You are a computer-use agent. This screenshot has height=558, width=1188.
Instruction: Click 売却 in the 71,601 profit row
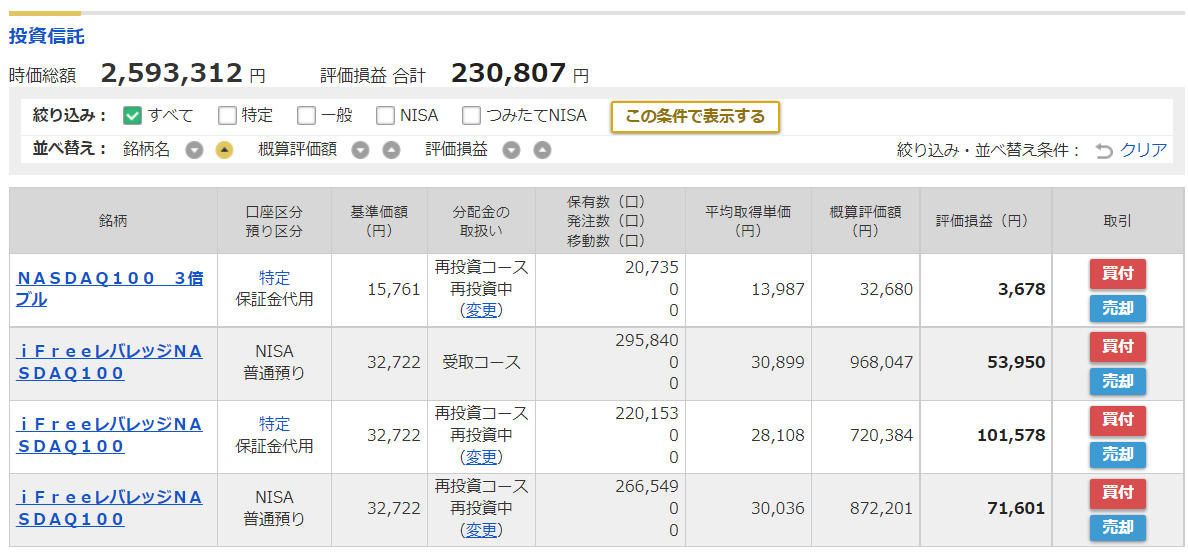click(1118, 528)
